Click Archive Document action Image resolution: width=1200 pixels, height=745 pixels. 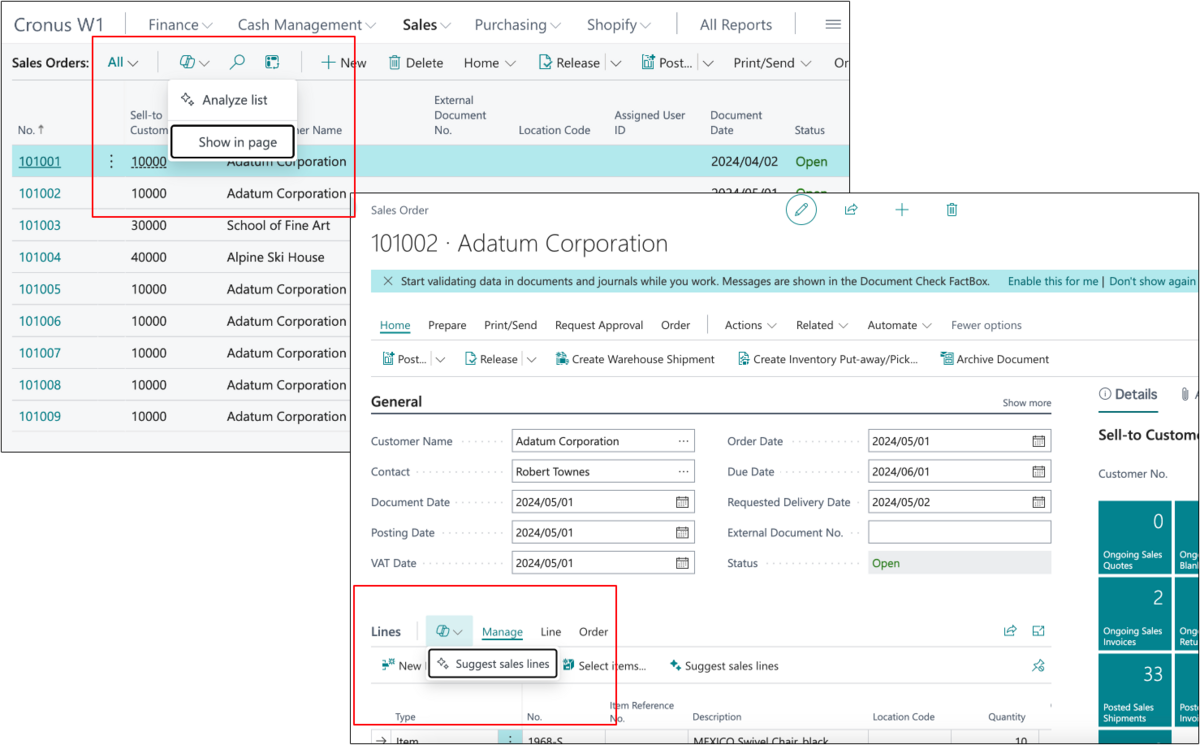click(995, 359)
